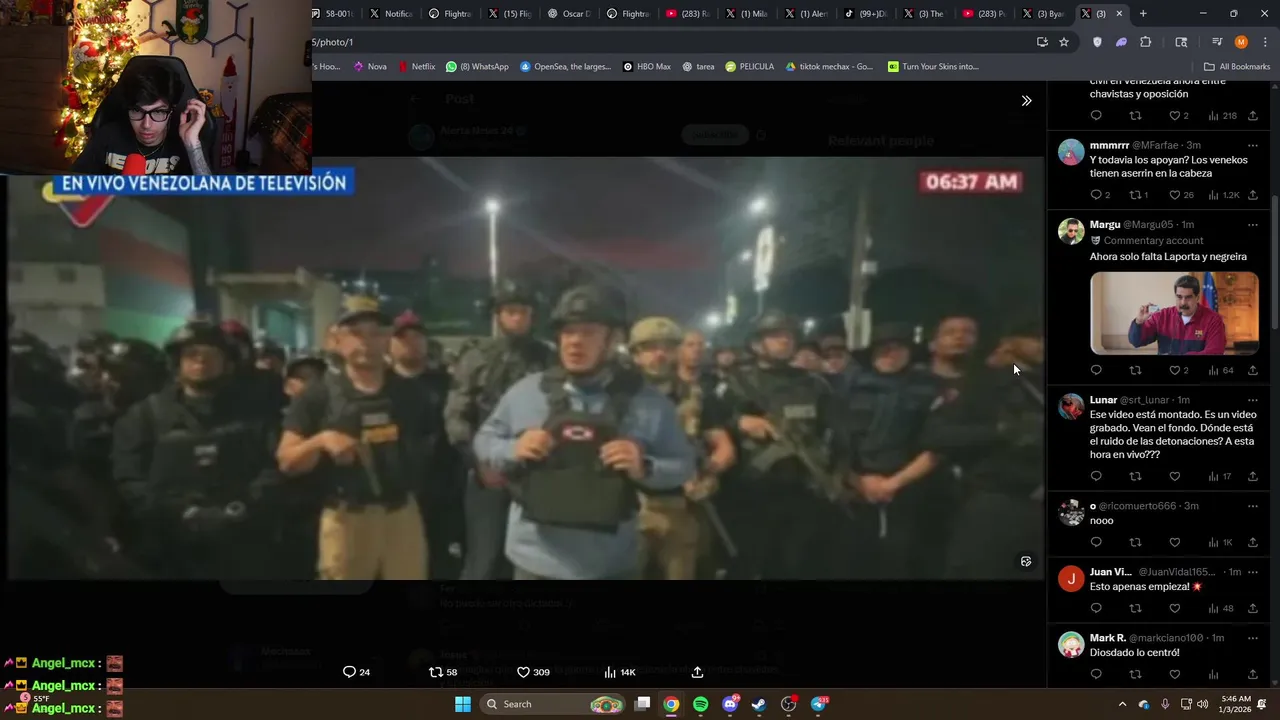Open Chrome profile avatar M

[1241, 42]
